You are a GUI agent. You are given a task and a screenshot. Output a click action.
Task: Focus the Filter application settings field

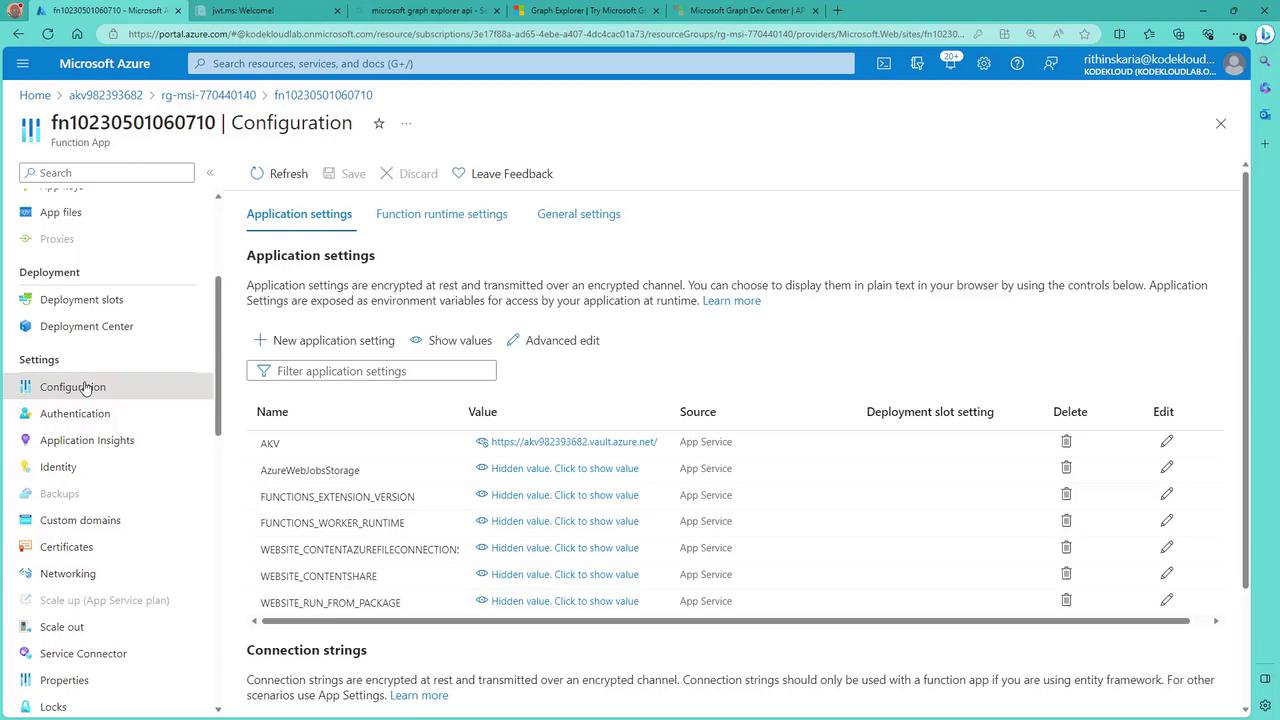(x=371, y=371)
